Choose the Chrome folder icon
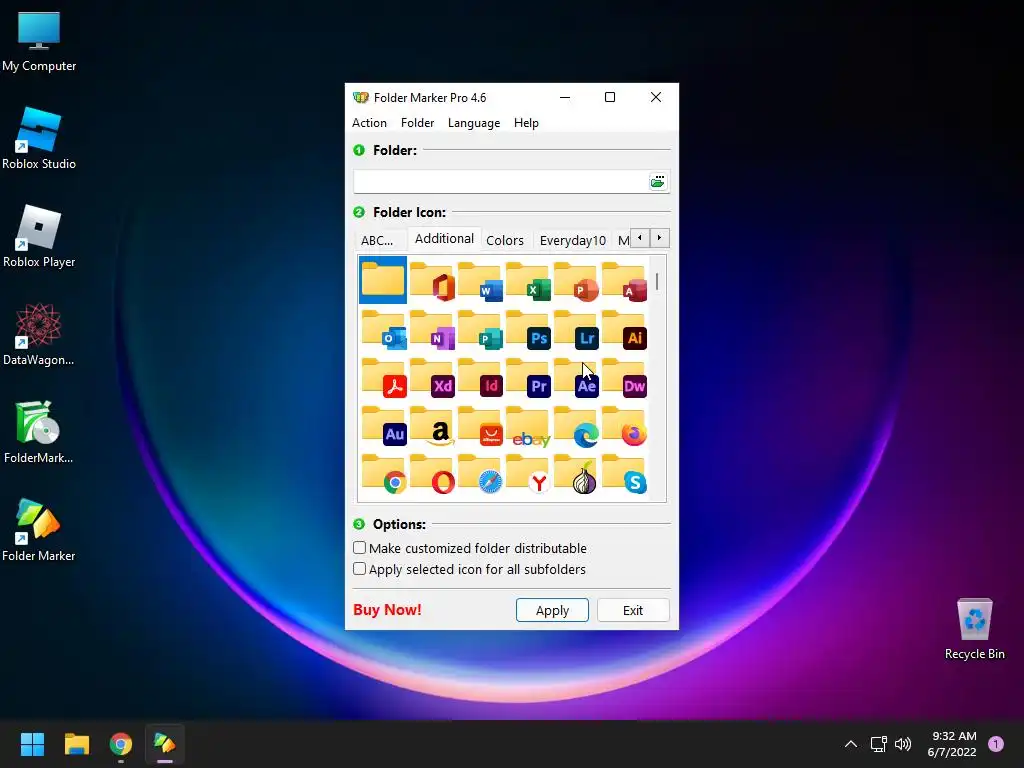This screenshot has width=1024, height=768. [383, 474]
